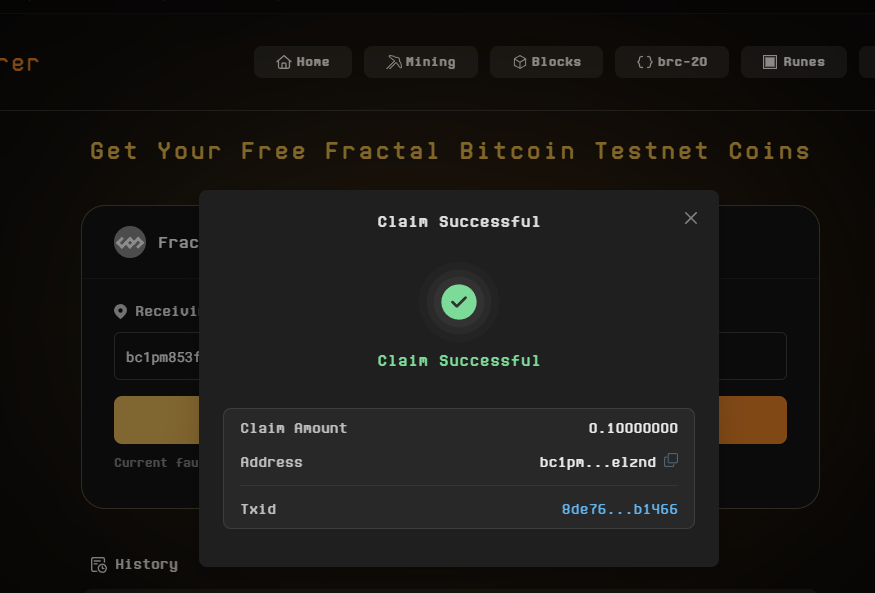Select the claim amount value 0.10000000
875x593 pixels.
click(x=633, y=428)
